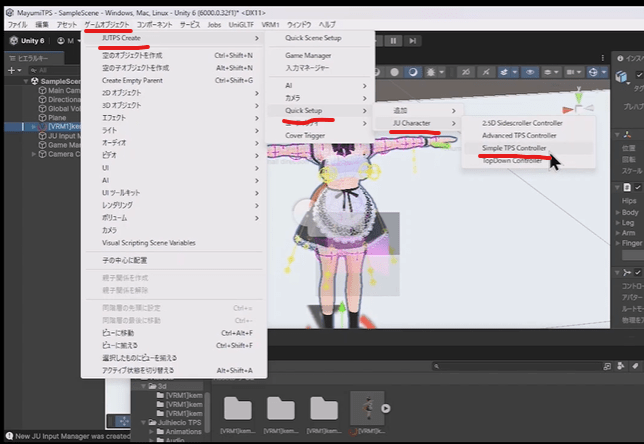Open the ウィンドウ menu
This screenshot has width=644, height=444.
click(x=299, y=25)
